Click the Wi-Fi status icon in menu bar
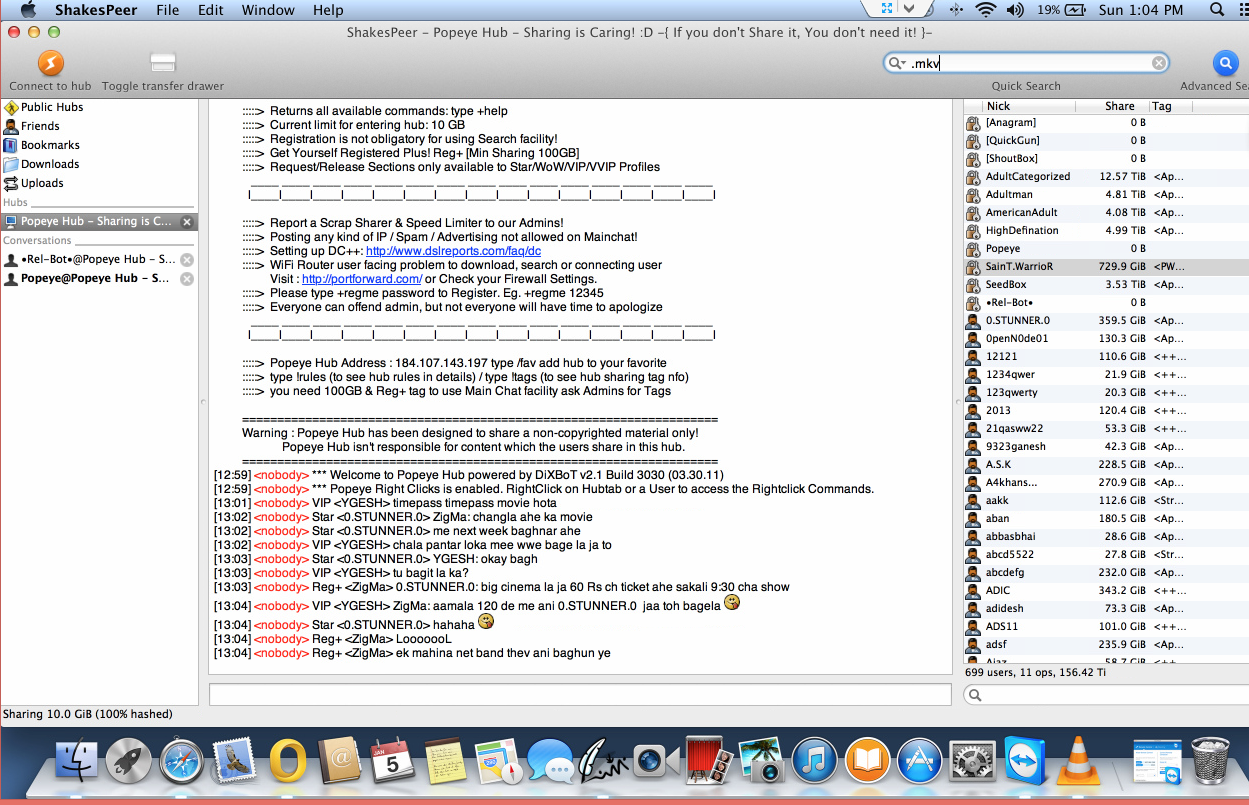The height and width of the screenshot is (805, 1249). click(x=986, y=10)
